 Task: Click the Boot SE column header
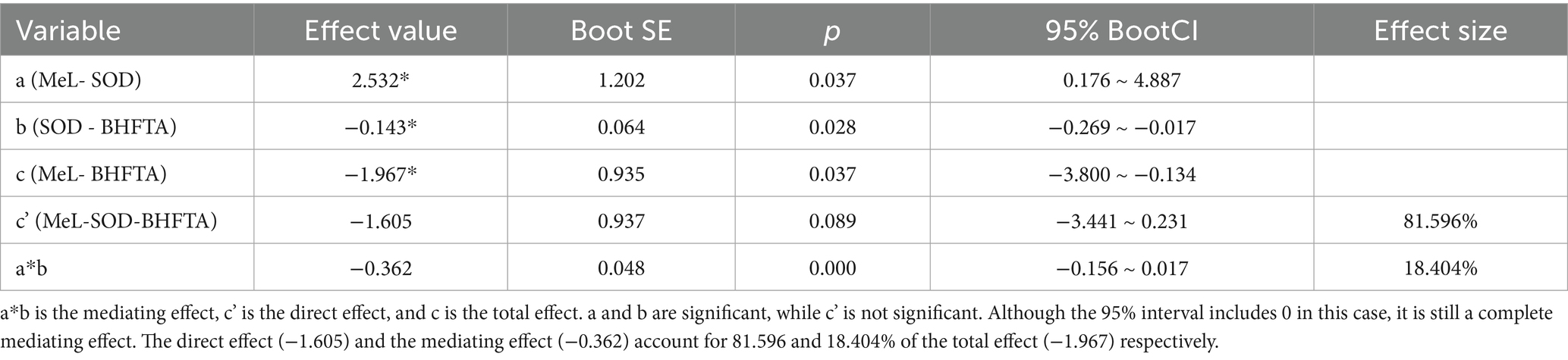point(621,30)
